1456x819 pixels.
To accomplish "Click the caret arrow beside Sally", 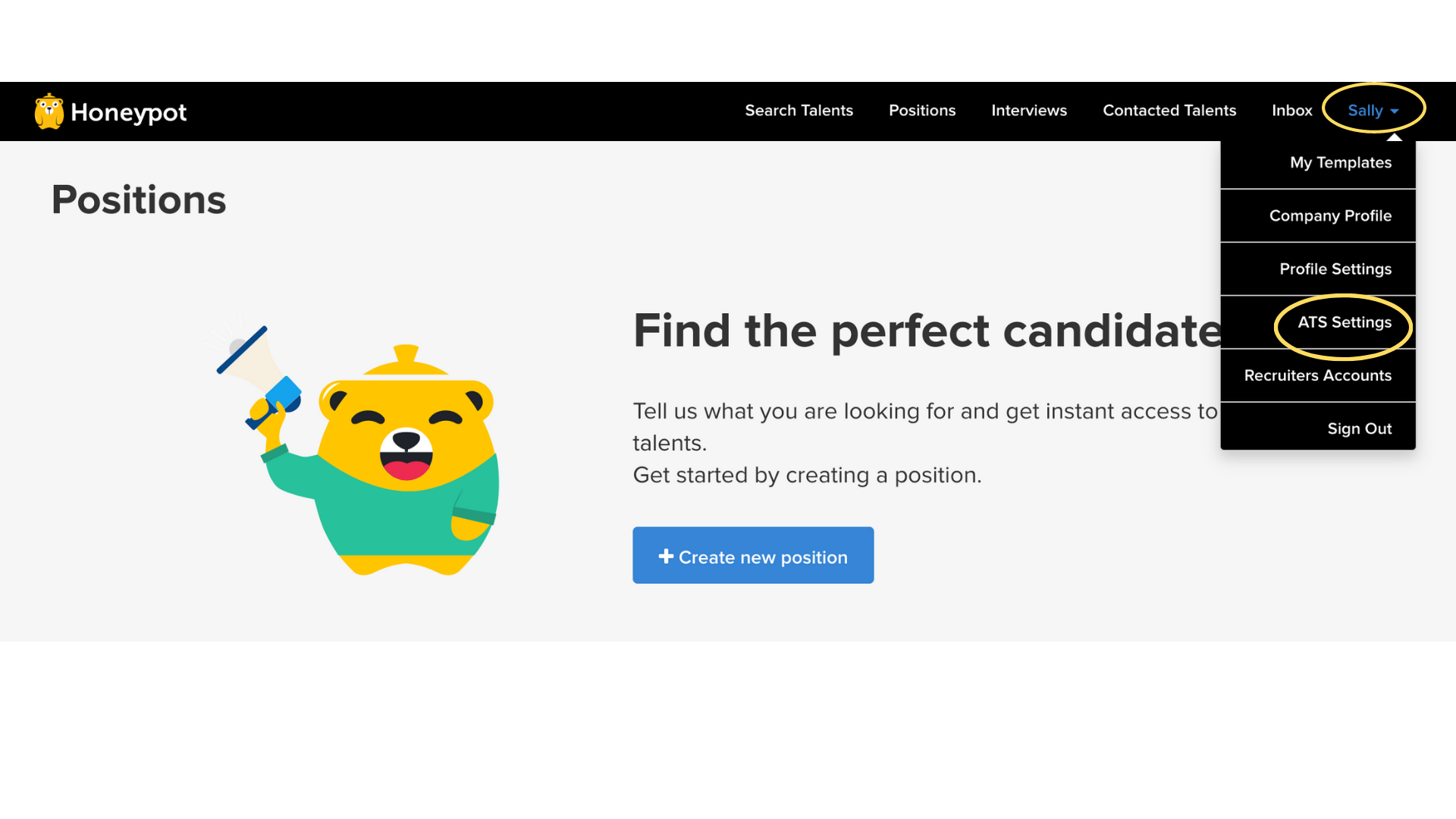I will pyautogui.click(x=1395, y=111).
